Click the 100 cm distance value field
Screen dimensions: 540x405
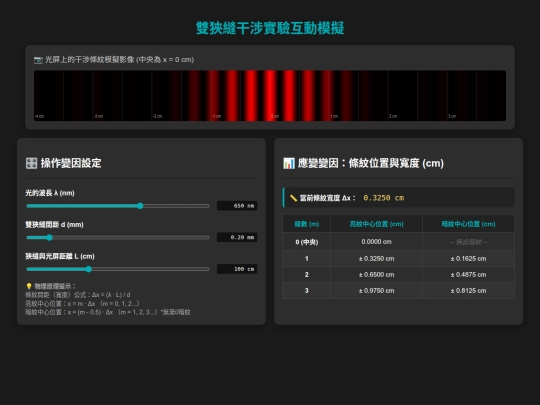(x=237, y=269)
